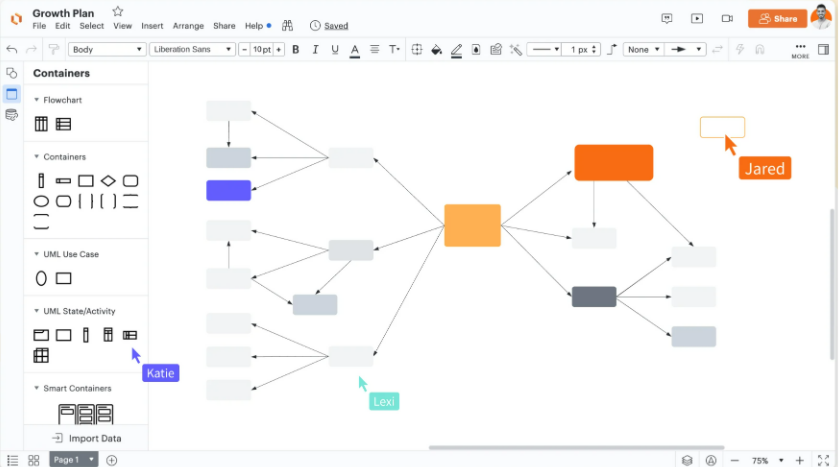Select the format painter icon
The width and height of the screenshot is (839, 467).
point(54,50)
